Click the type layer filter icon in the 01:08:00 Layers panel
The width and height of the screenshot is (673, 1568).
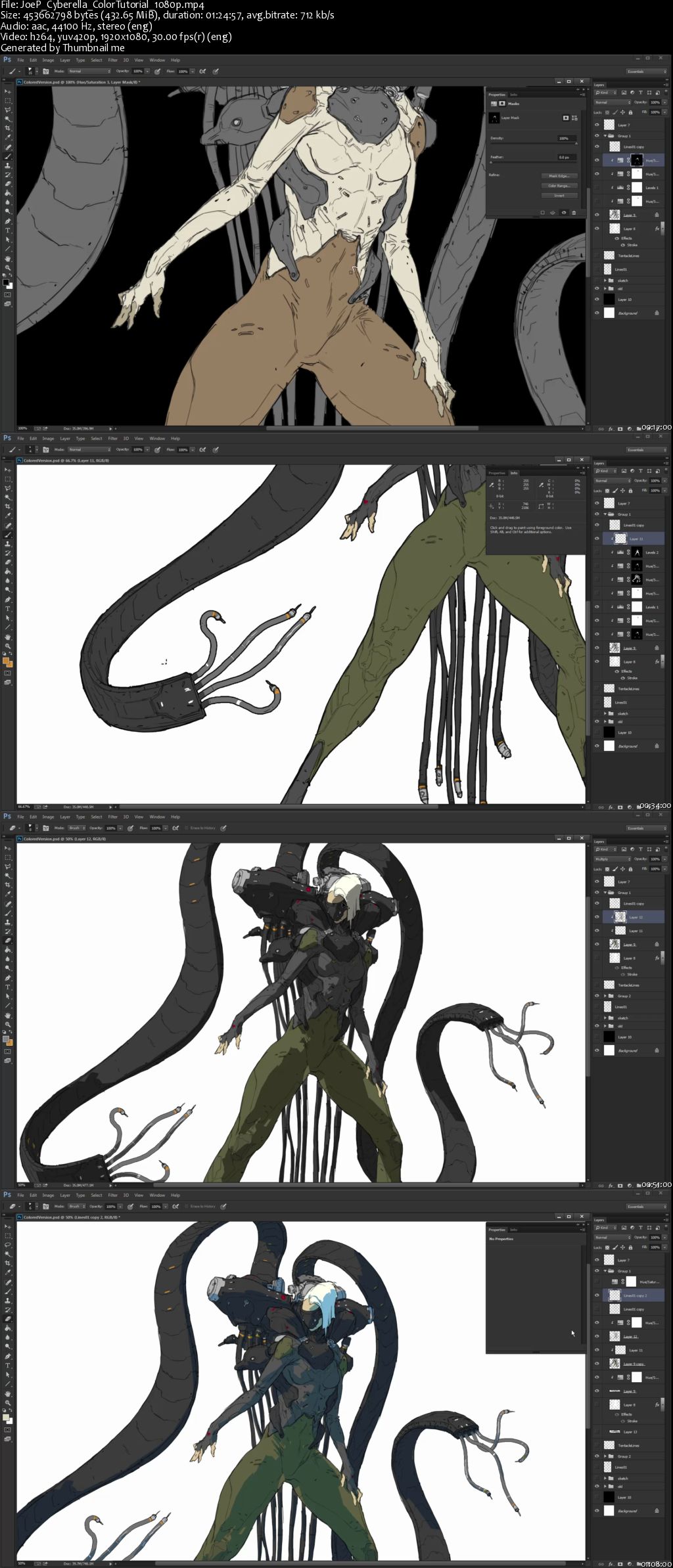pyautogui.click(x=640, y=1228)
